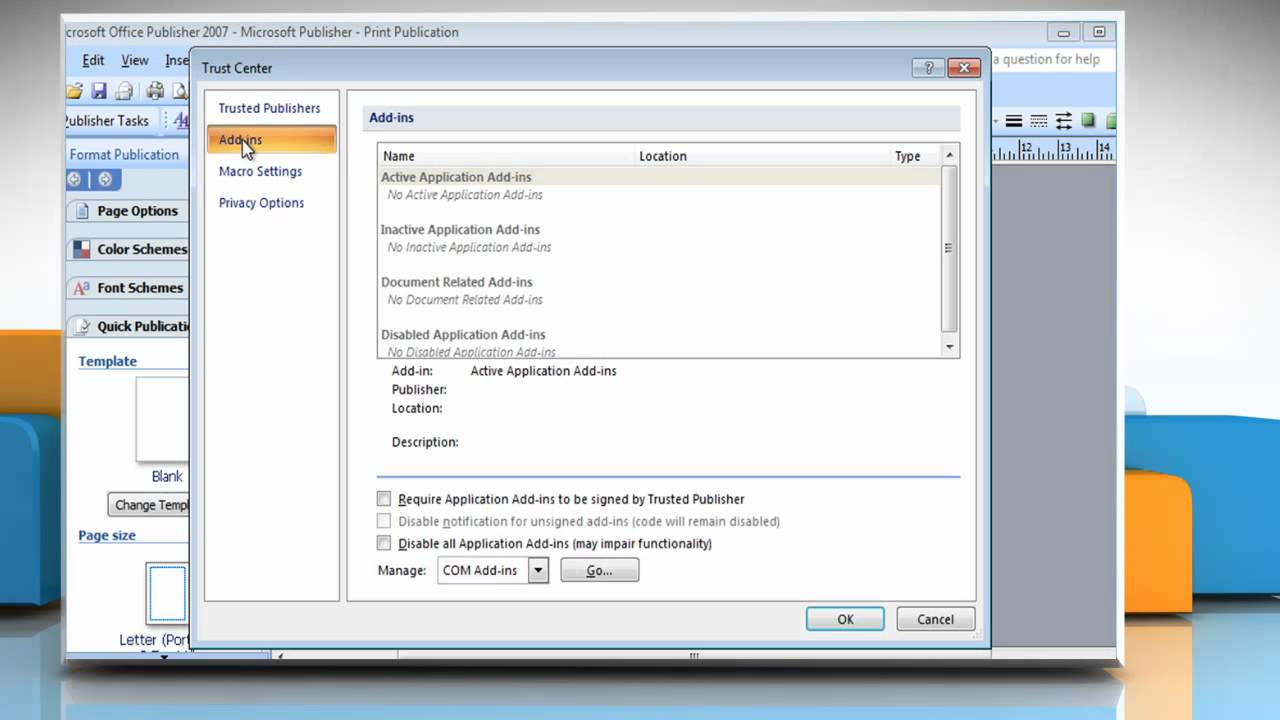Open Macro Settings in Trust Center
Viewport: 1280px width, 720px height.
click(x=260, y=171)
